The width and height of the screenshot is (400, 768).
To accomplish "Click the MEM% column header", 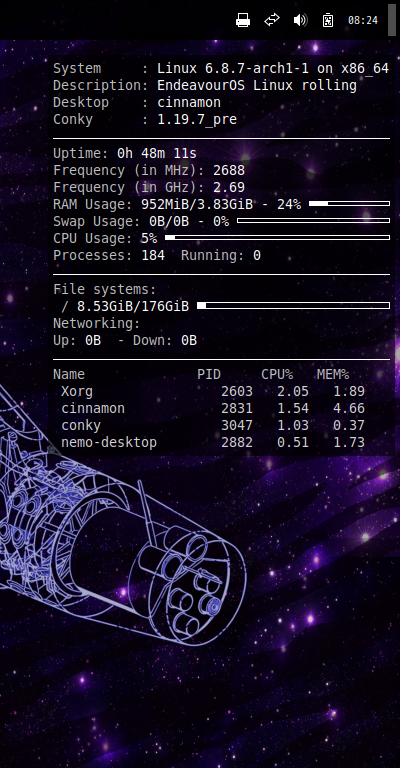I will tap(333, 374).
